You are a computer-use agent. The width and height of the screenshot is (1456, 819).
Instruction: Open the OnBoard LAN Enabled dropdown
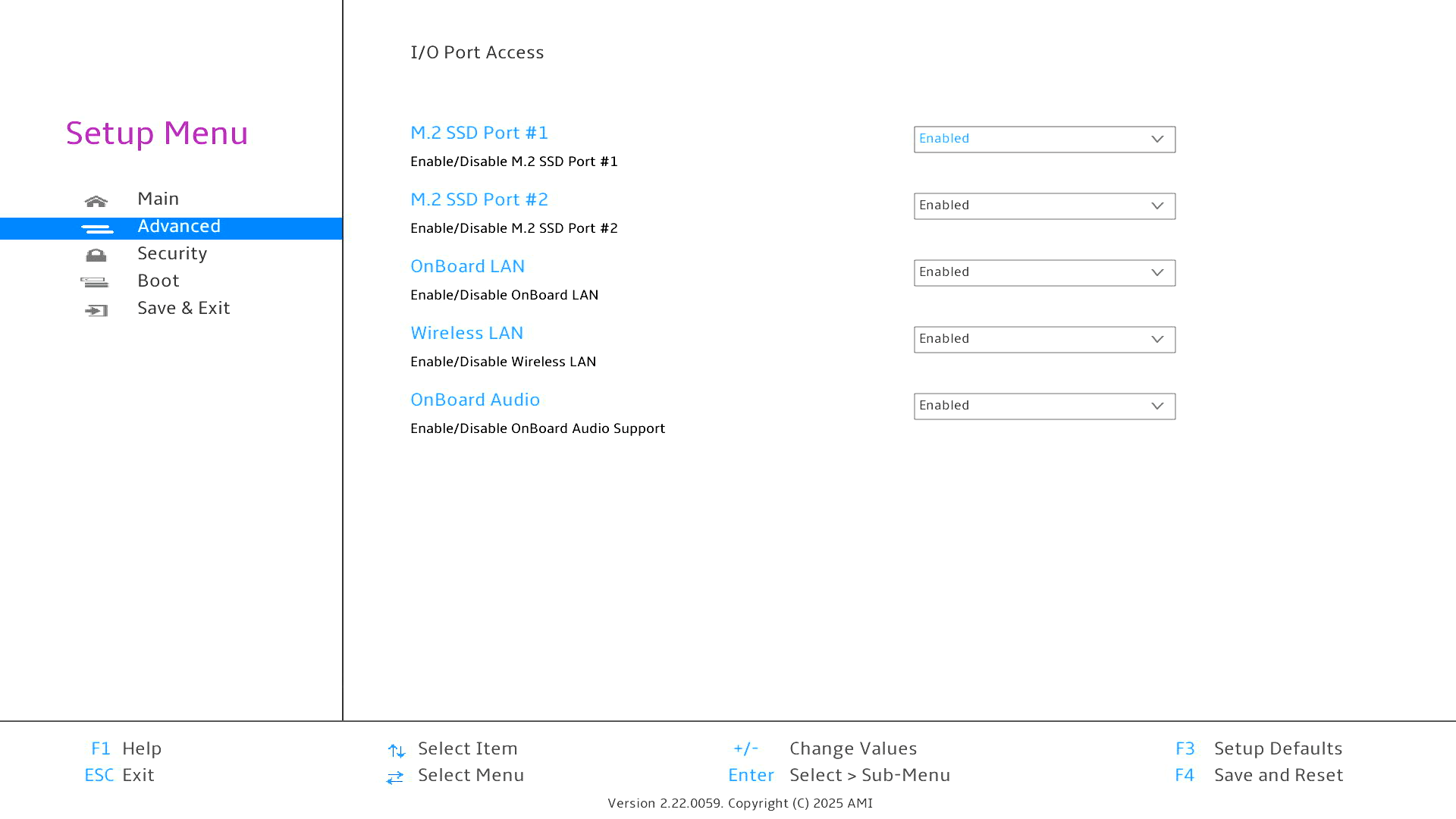[1043, 273]
